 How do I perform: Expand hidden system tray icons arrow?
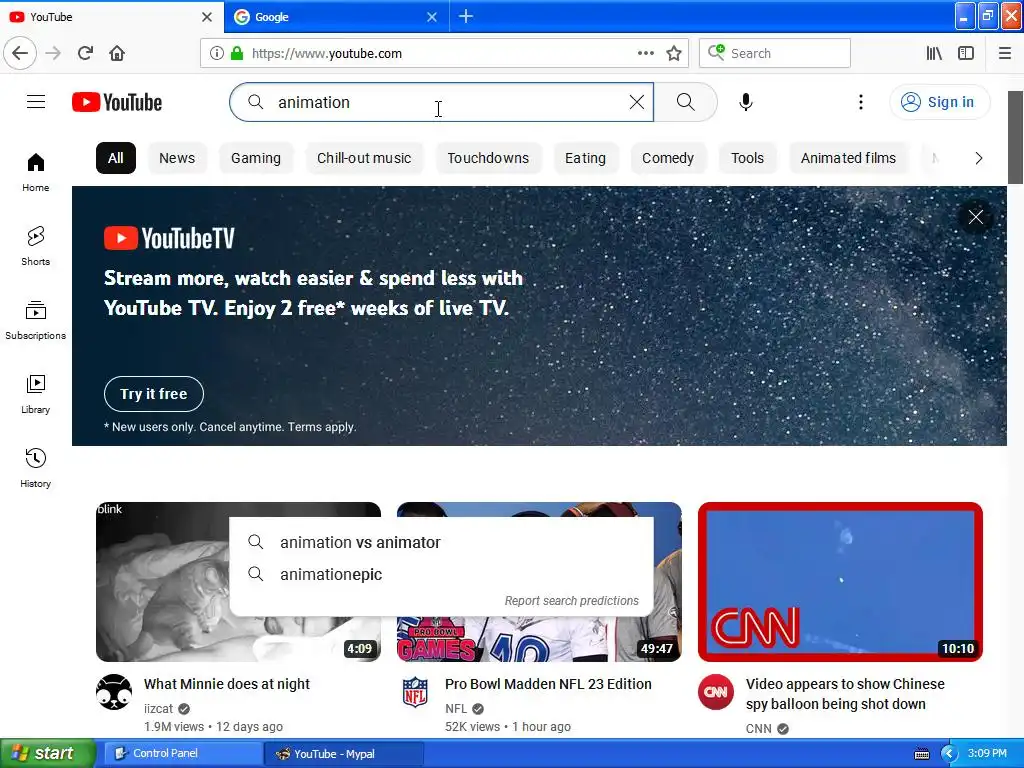pyautogui.click(x=949, y=754)
